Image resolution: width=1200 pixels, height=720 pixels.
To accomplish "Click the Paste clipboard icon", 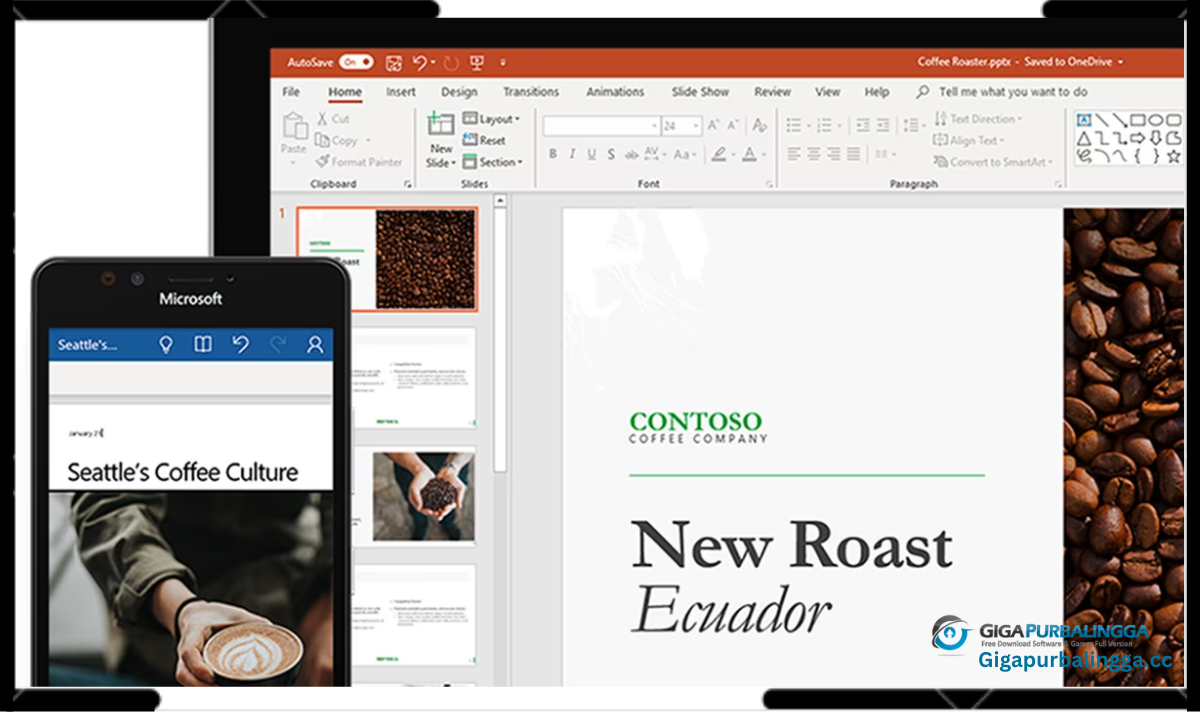I will tap(295, 127).
